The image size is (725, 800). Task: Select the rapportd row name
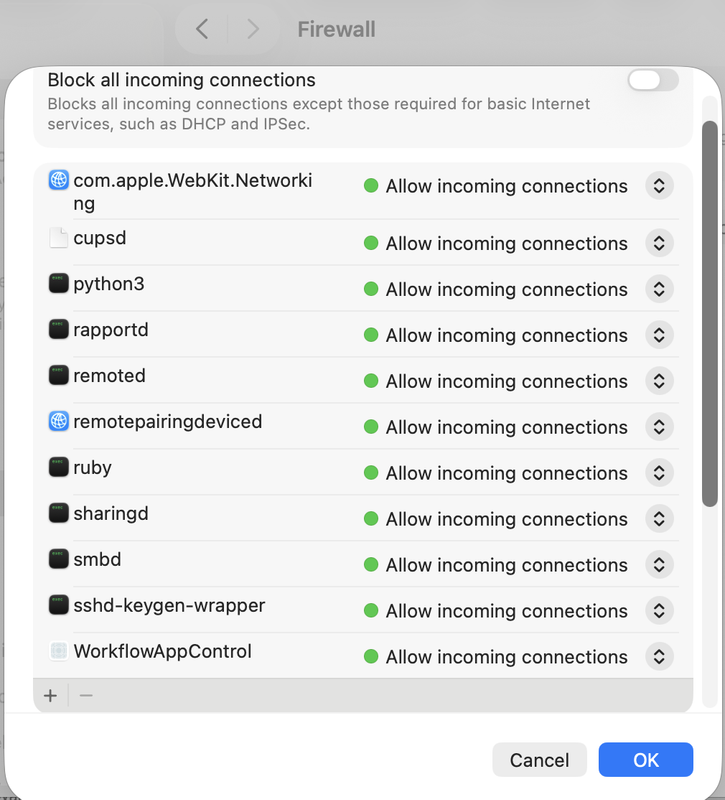point(111,330)
